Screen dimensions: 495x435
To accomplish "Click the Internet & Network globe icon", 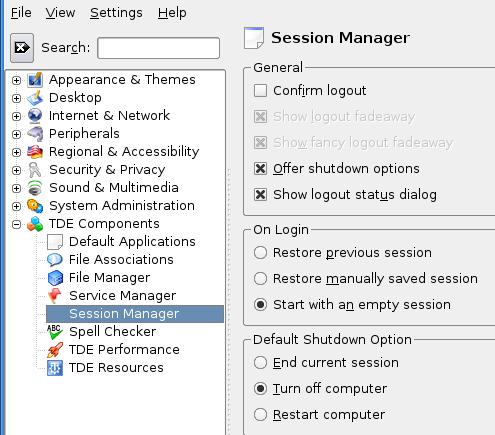I will coord(35,116).
